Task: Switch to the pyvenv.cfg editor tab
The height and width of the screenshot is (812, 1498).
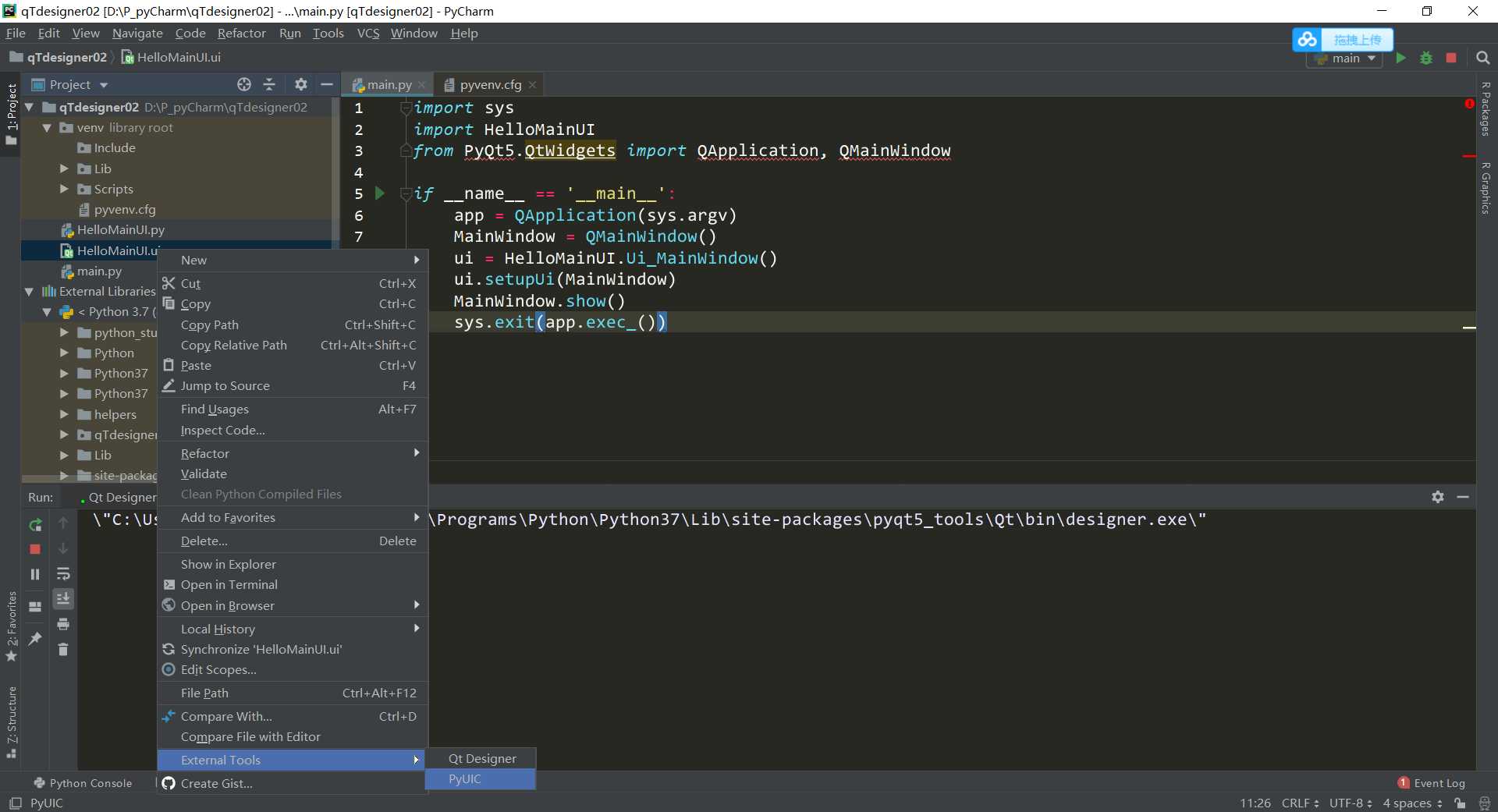Action: tap(490, 85)
